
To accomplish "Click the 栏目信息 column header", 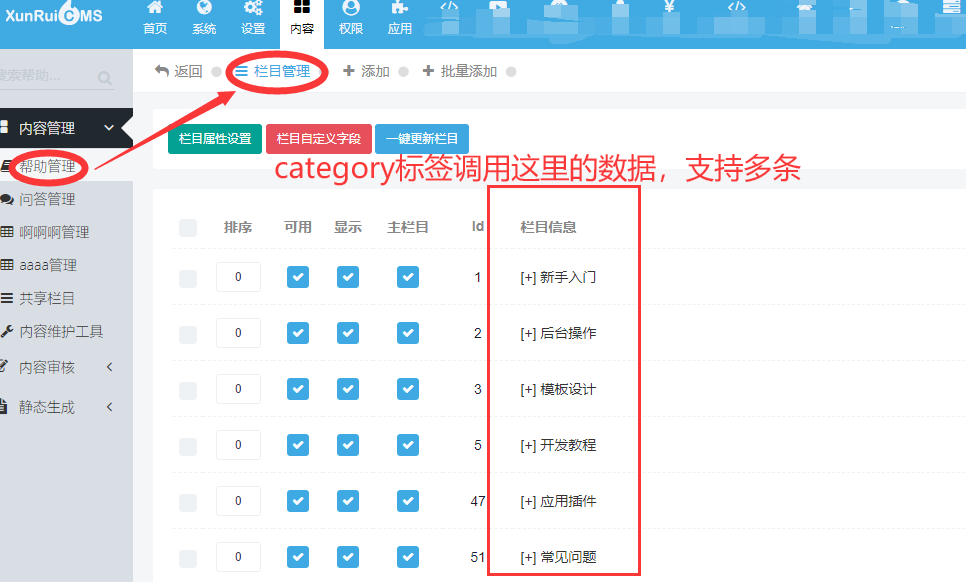I will click(548, 227).
